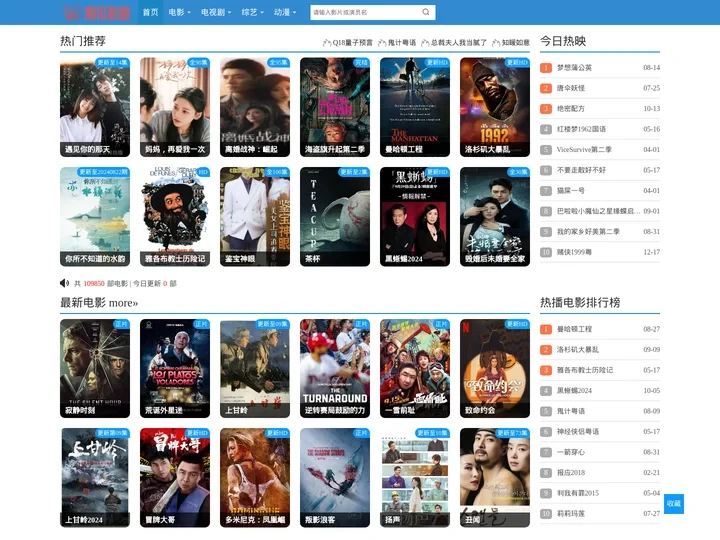Open the 遇见你的那天 poster
This screenshot has width=720, height=540.
pos(95,107)
